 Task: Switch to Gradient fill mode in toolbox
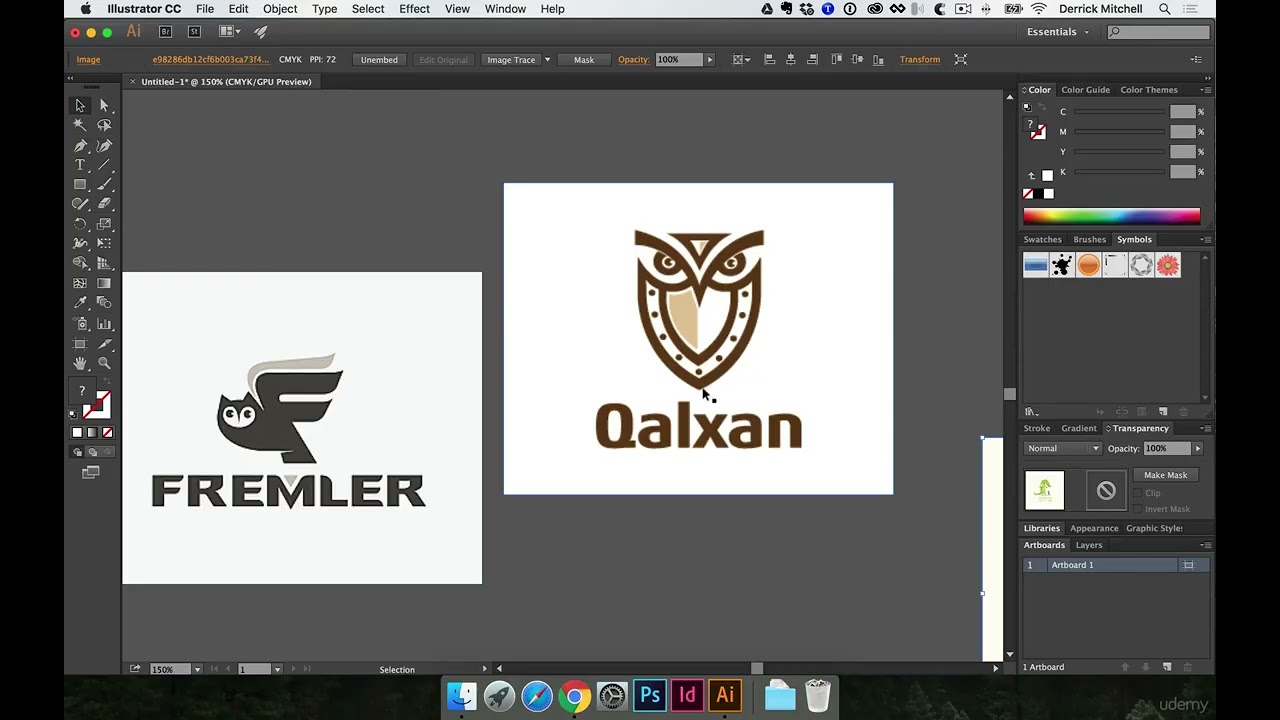pos(92,432)
